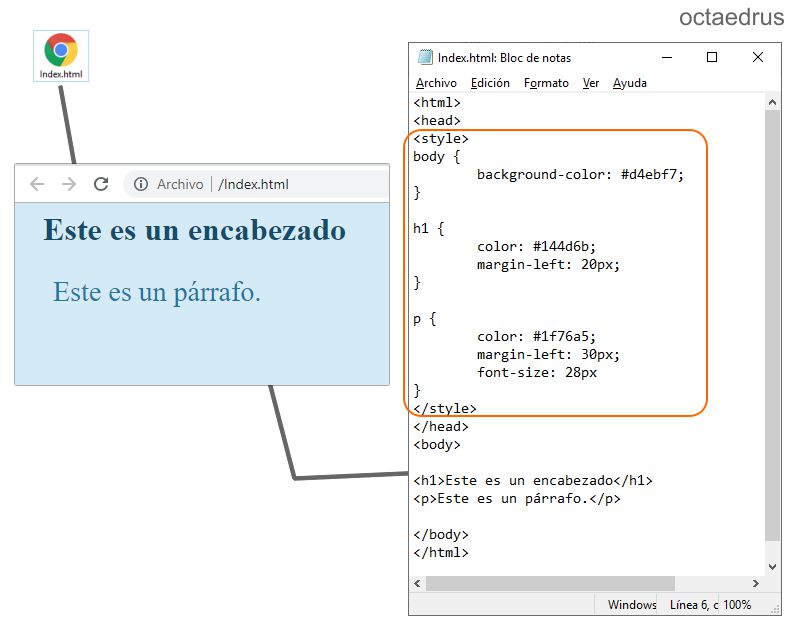The image size is (800, 640).
Task: Click the Notepad icon in the title bar
Action: [x=426, y=57]
